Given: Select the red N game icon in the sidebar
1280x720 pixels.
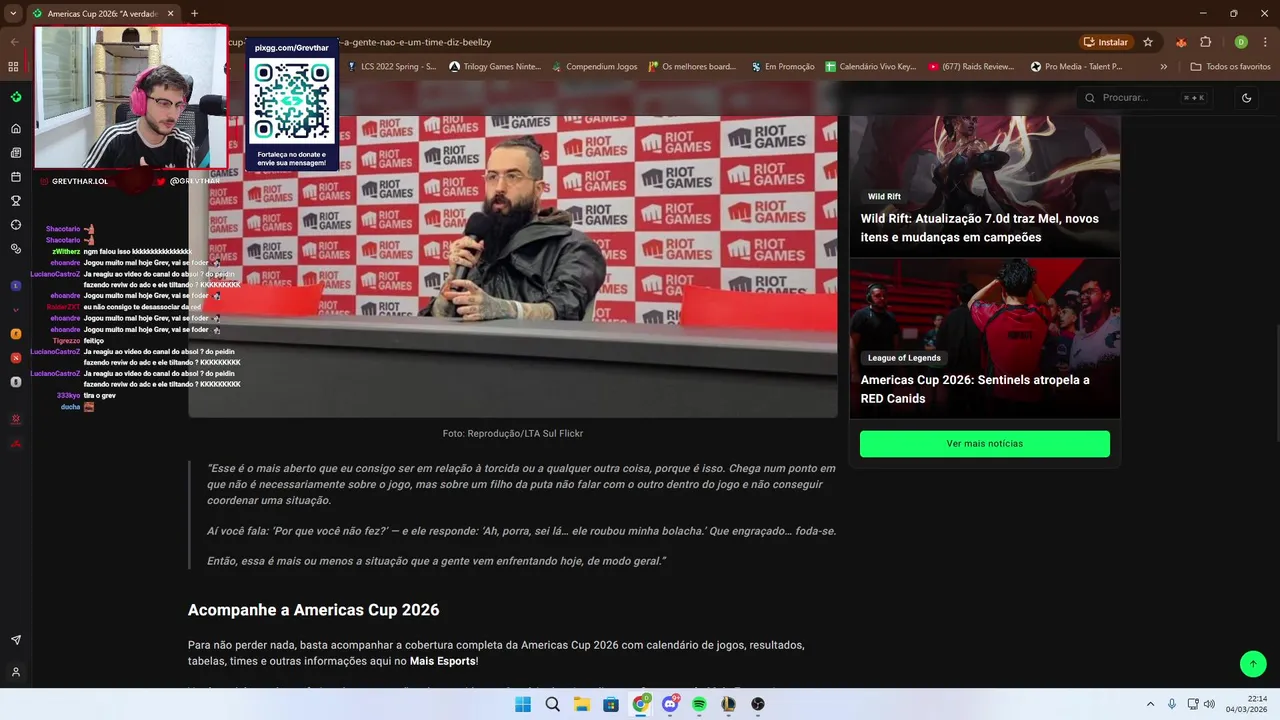Looking at the screenshot, I should 16,358.
